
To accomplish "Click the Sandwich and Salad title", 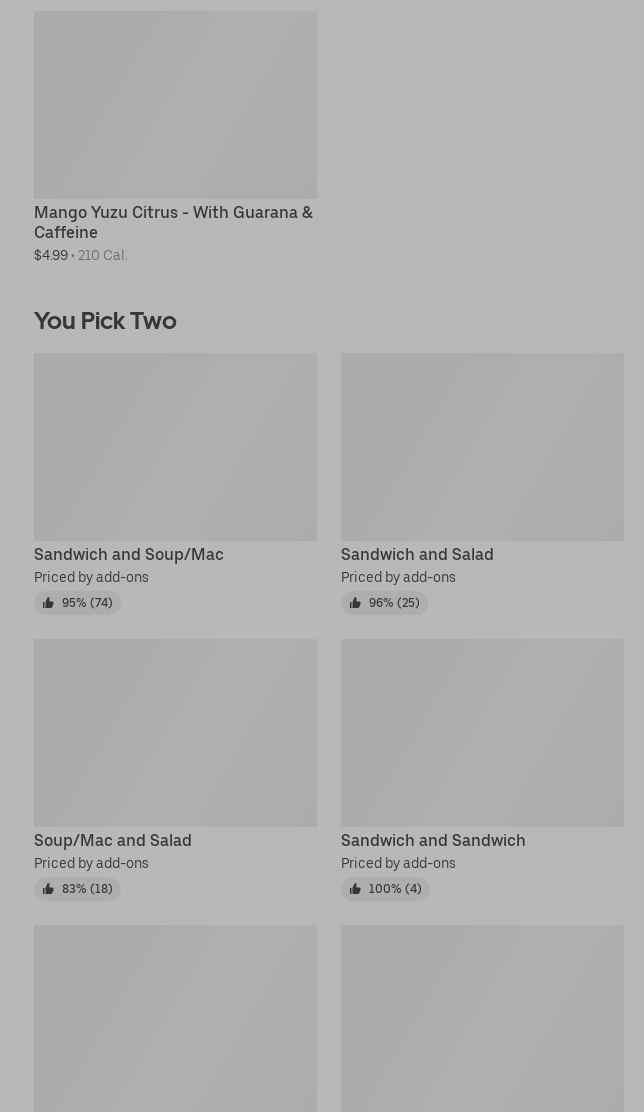I will click(x=417, y=554).
